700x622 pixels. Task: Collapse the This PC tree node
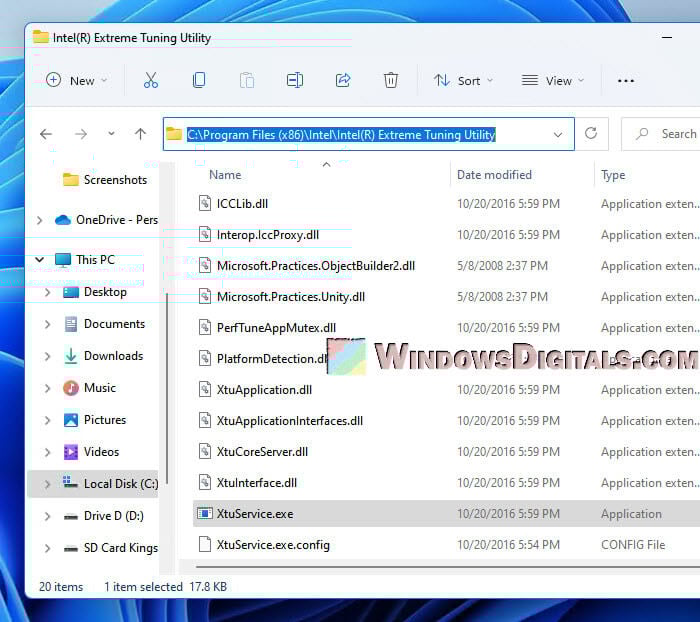(40, 259)
